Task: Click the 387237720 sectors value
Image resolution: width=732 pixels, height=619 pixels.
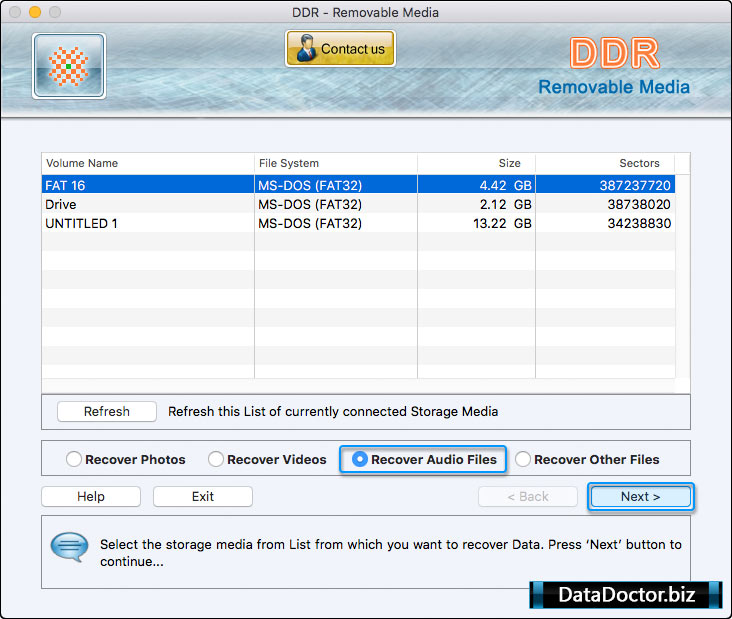Action: [x=635, y=185]
